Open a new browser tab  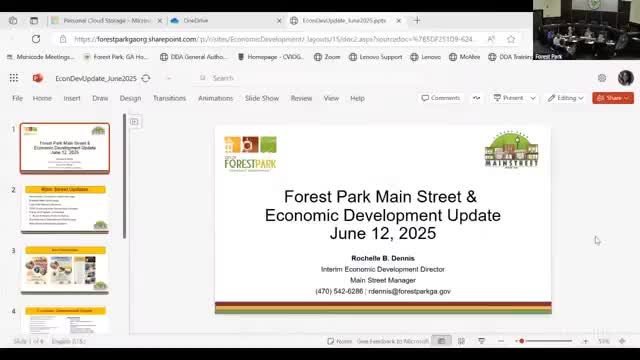[417, 20]
